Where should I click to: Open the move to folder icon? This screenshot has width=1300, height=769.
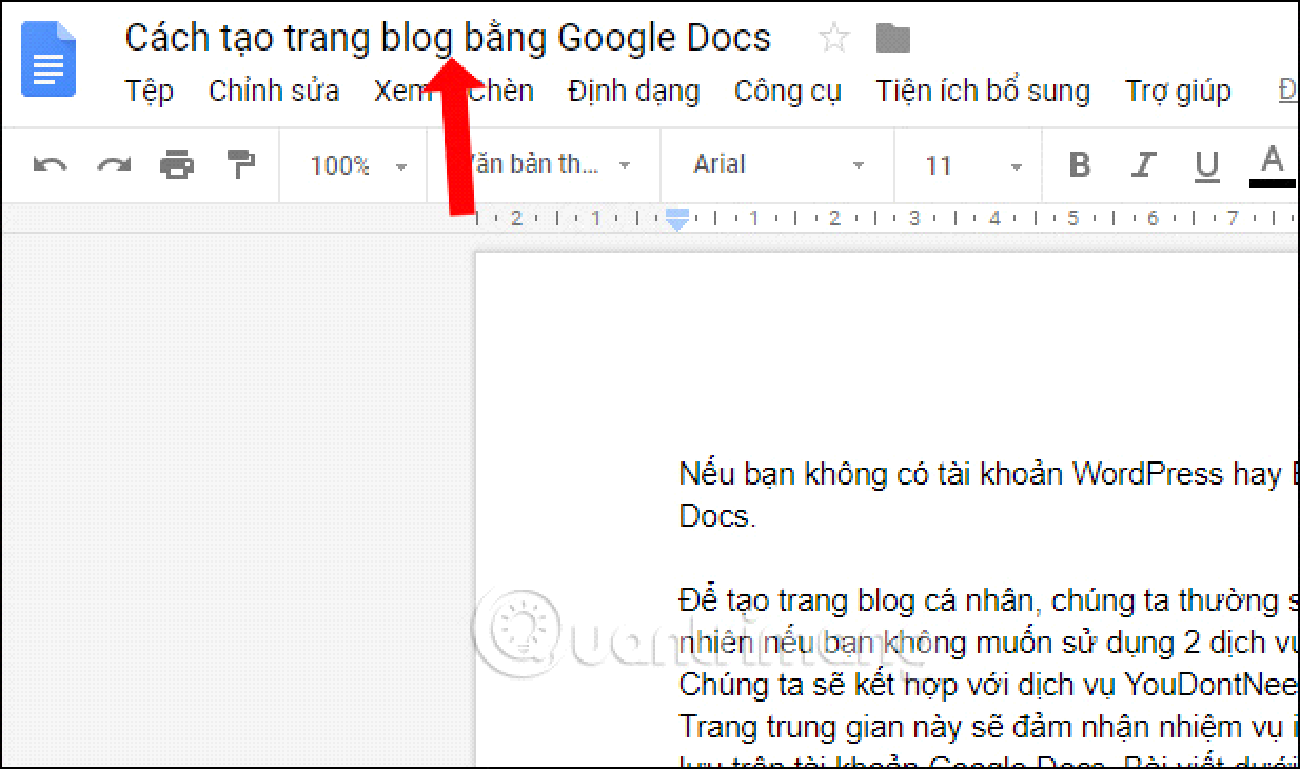[x=892, y=39]
